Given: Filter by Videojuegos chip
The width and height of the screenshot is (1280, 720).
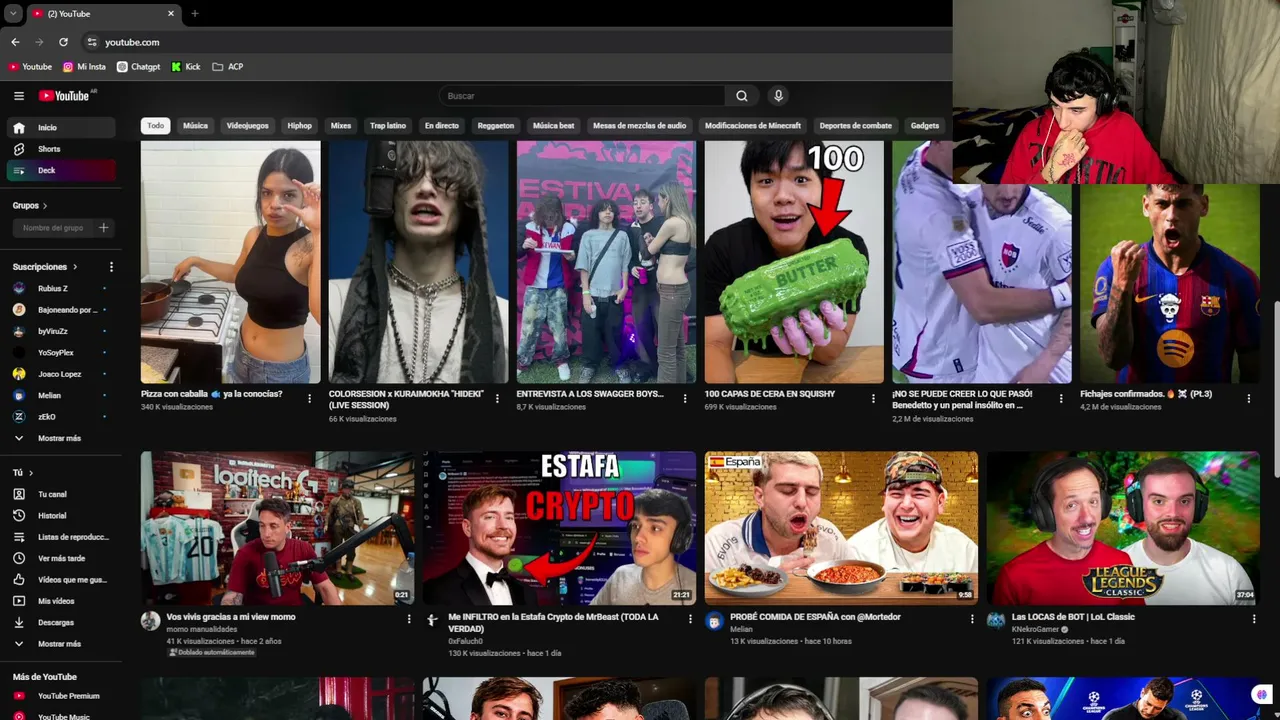Looking at the screenshot, I should [x=248, y=126].
